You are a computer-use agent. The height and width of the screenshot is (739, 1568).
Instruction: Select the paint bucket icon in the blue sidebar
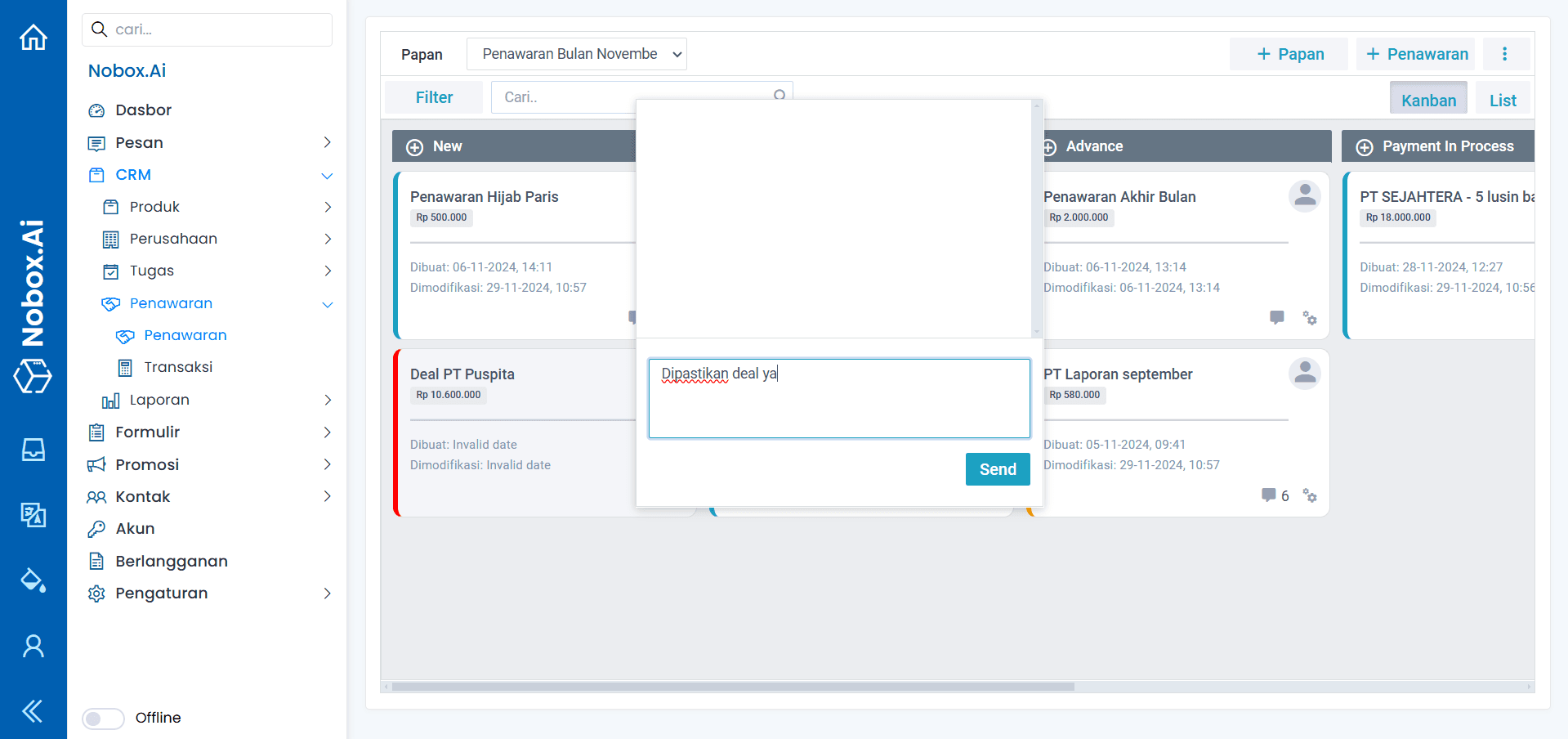pyautogui.click(x=33, y=580)
